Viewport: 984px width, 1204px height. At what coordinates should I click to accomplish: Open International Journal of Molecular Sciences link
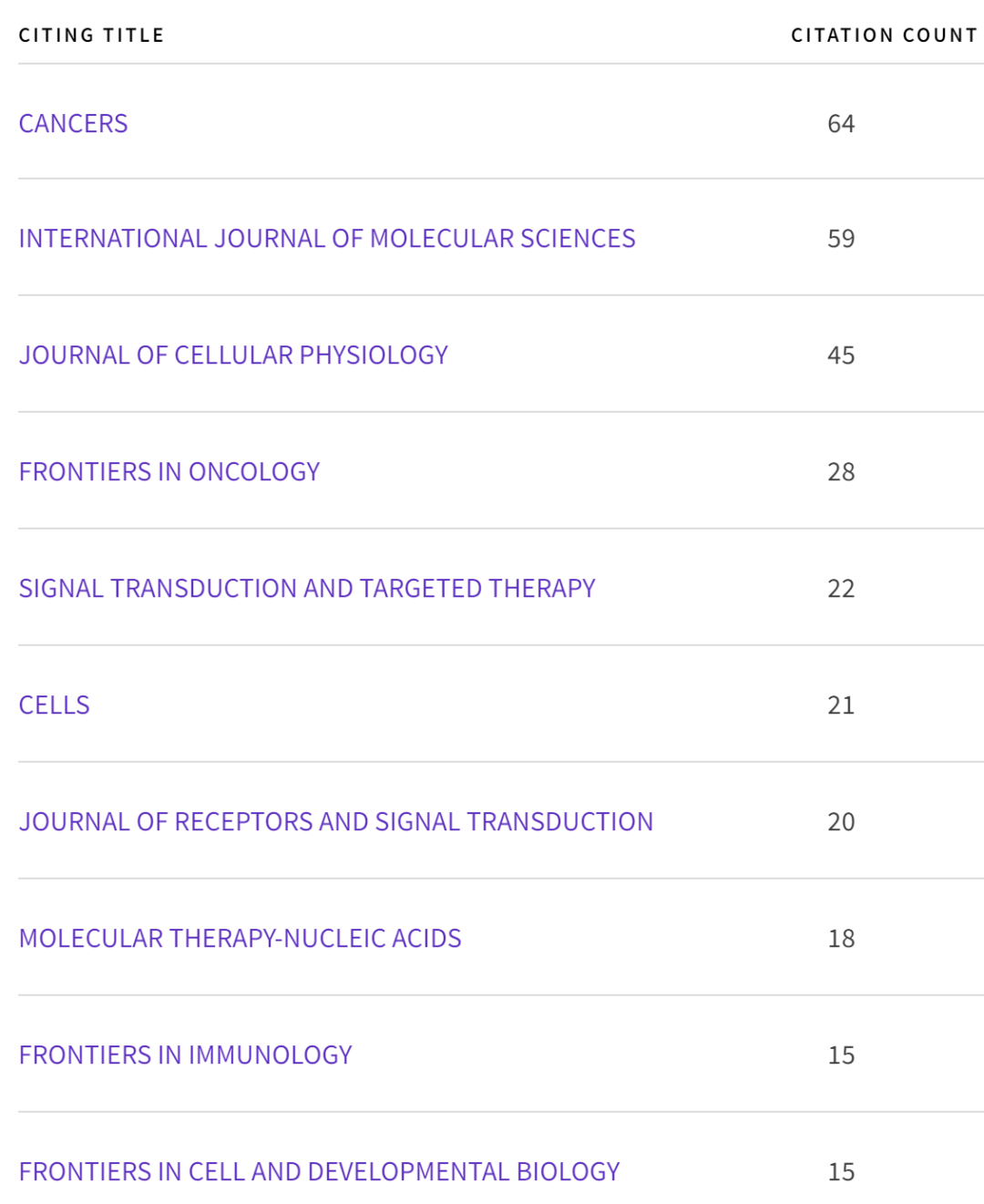327,238
